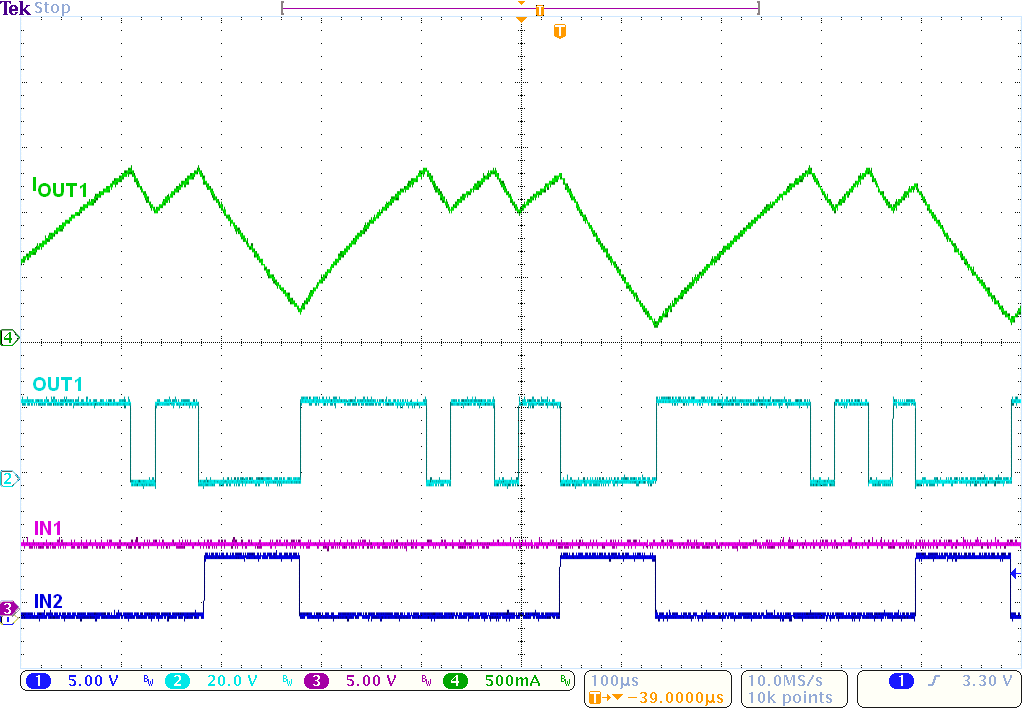
Task: Select the Channel 4 badge icon
Action: click(x=457, y=681)
